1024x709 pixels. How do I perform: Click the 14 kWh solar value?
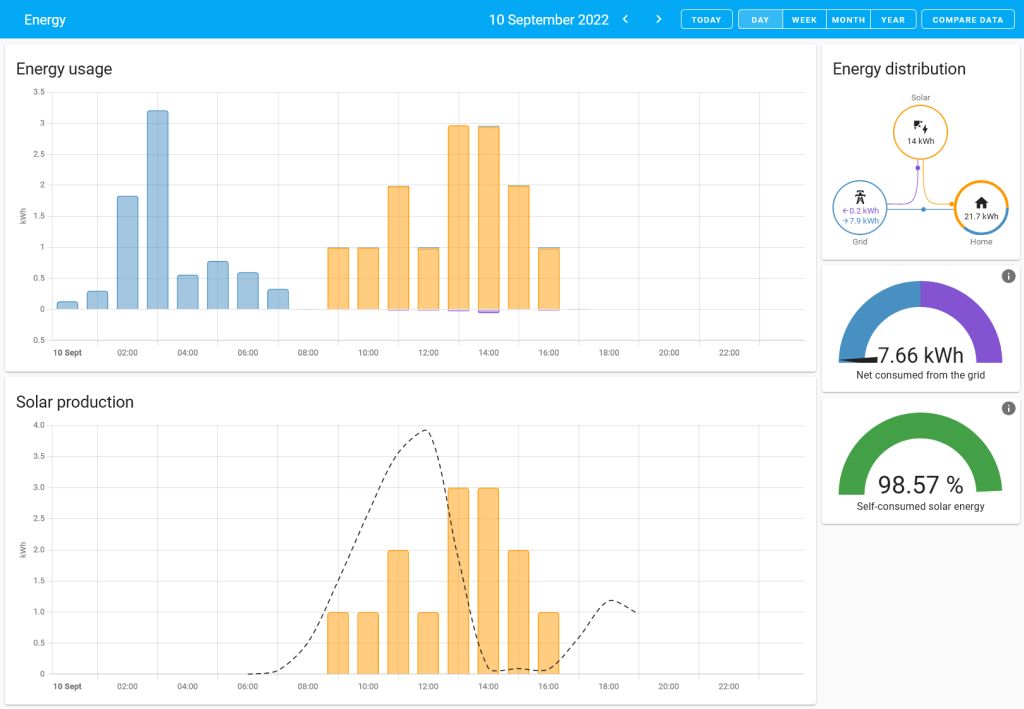click(x=920, y=141)
